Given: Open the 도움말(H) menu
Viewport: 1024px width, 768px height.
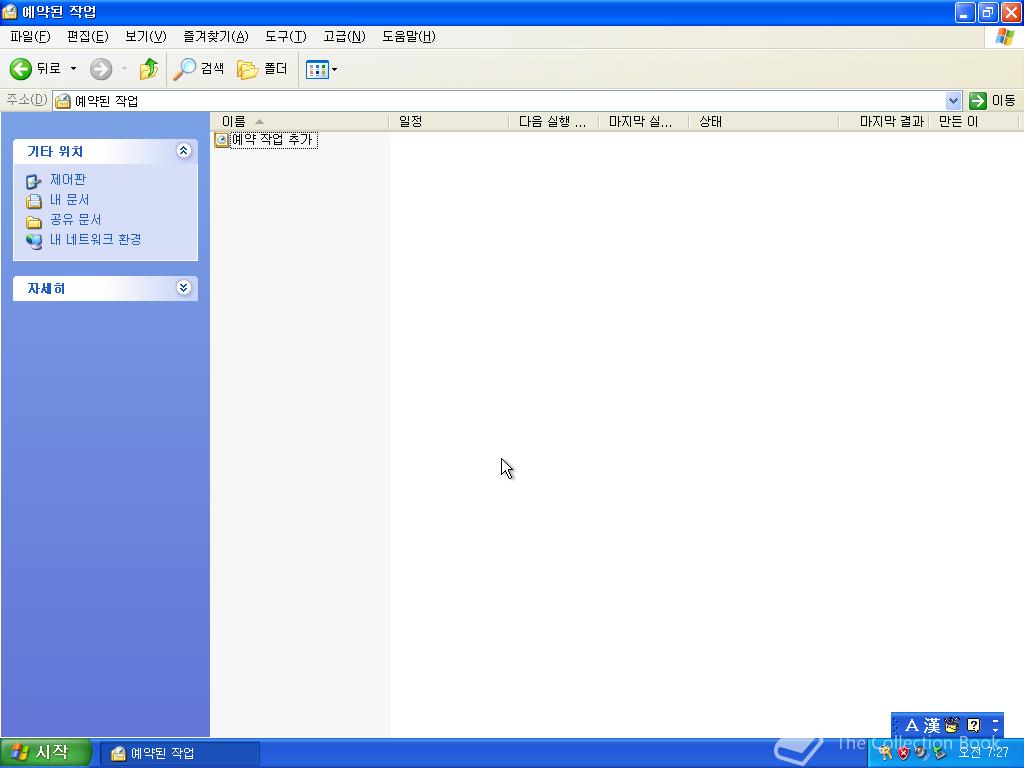Looking at the screenshot, I should point(409,37).
